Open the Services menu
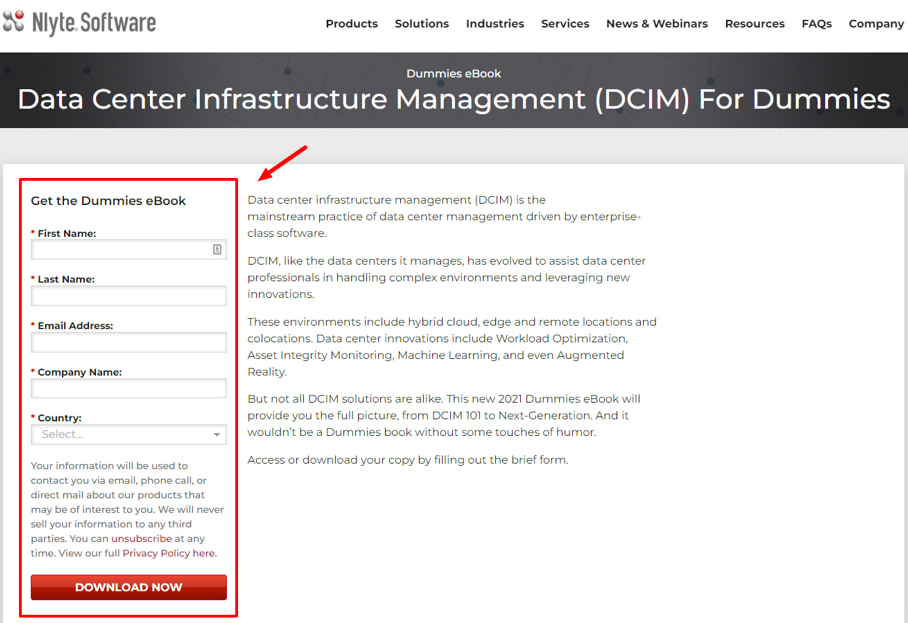 pyautogui.click(x=565, y=24)
